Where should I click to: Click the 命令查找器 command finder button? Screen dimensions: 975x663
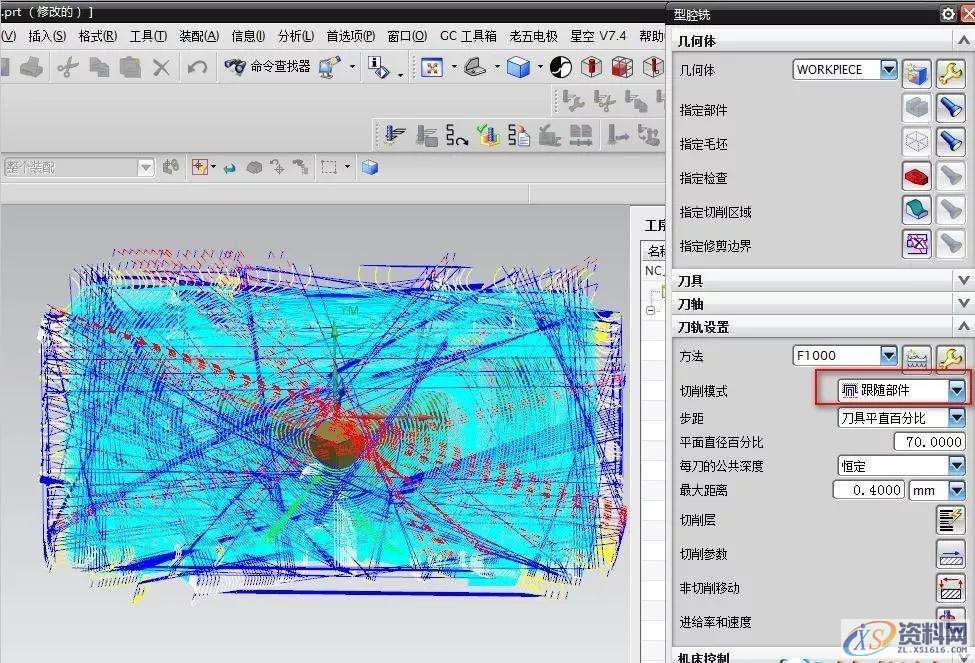(x=267, y=67)
